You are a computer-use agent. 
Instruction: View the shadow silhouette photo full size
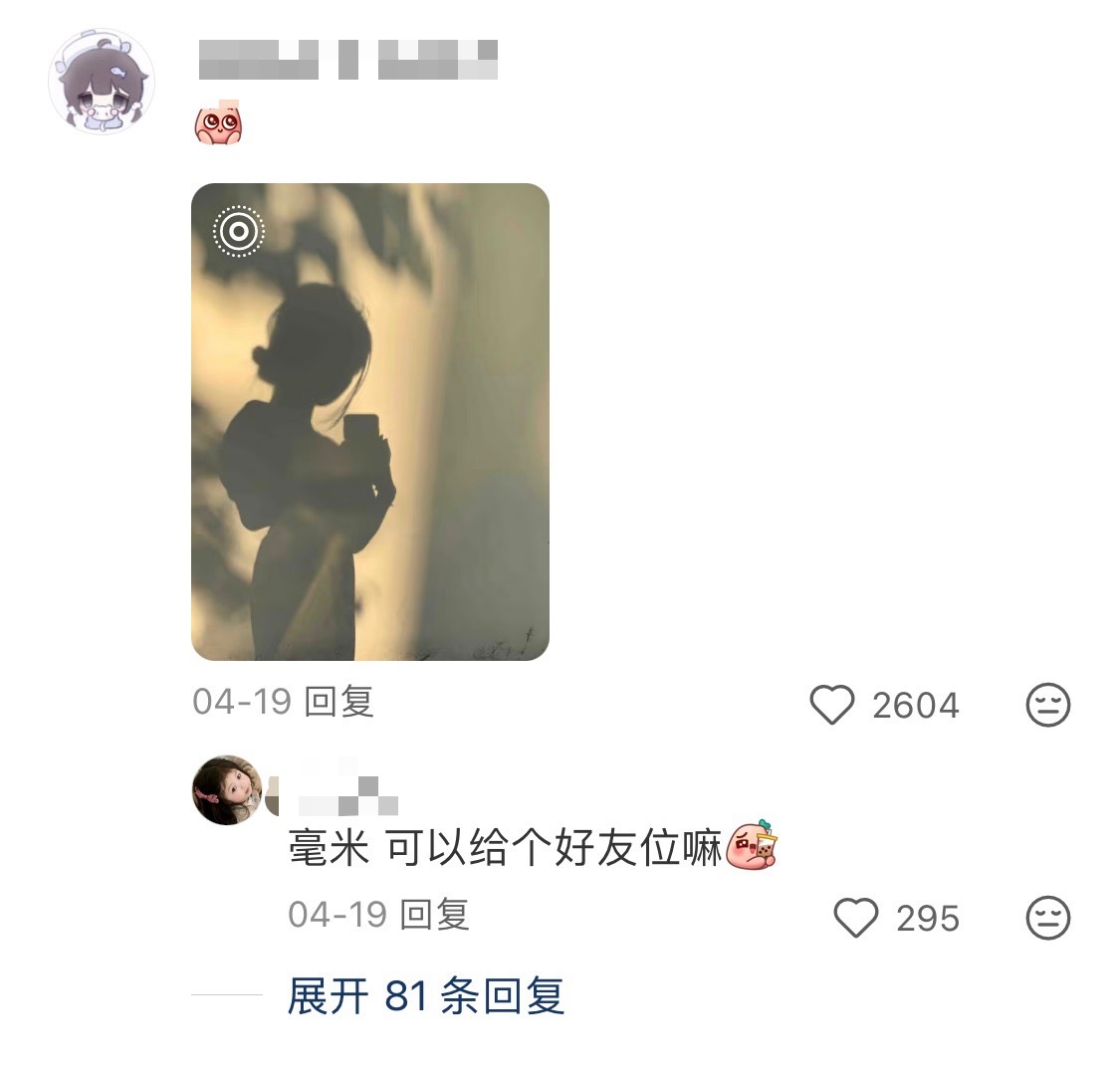(x=370, y=421)
